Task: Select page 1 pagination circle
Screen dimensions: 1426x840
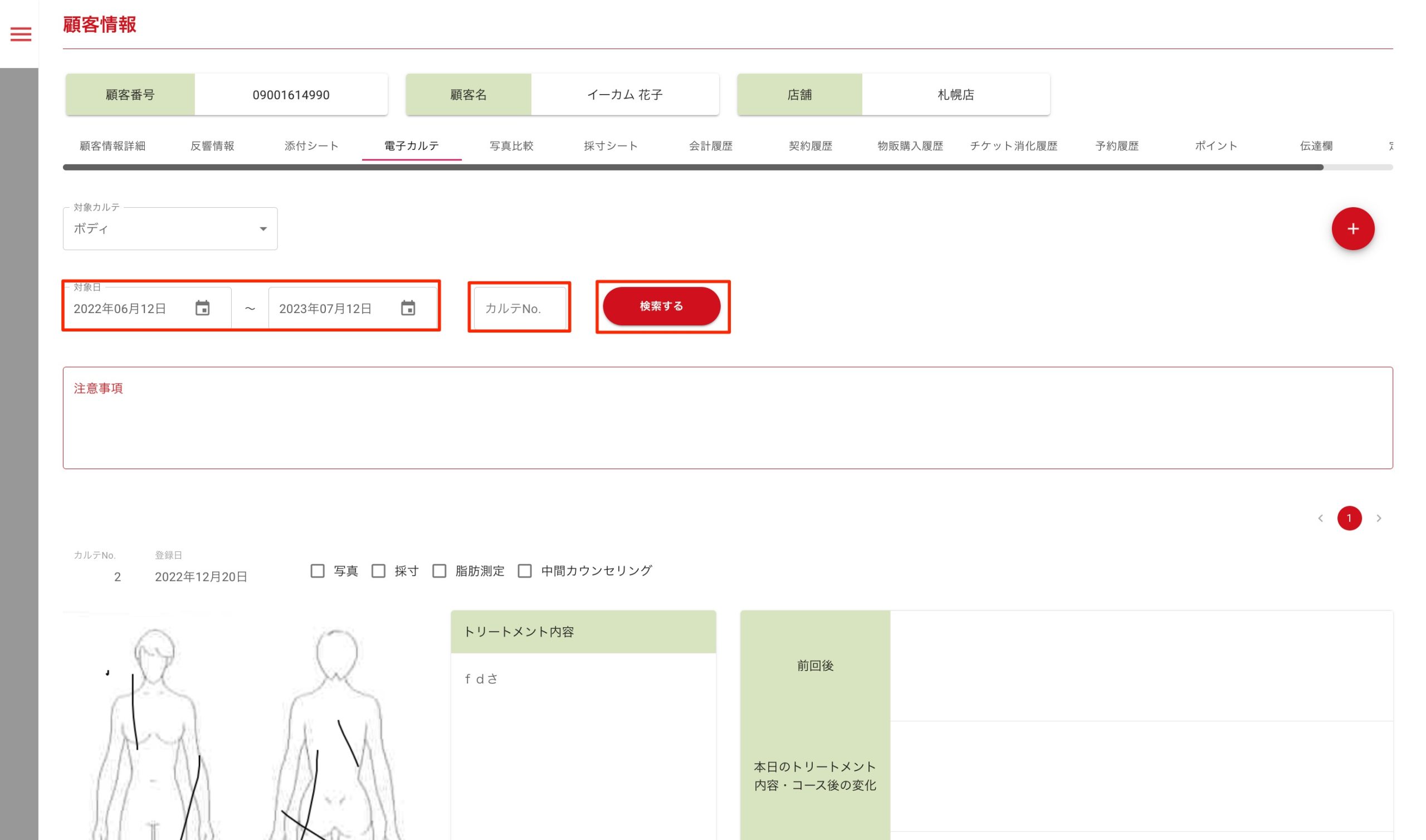Action: coord(1349,519)
